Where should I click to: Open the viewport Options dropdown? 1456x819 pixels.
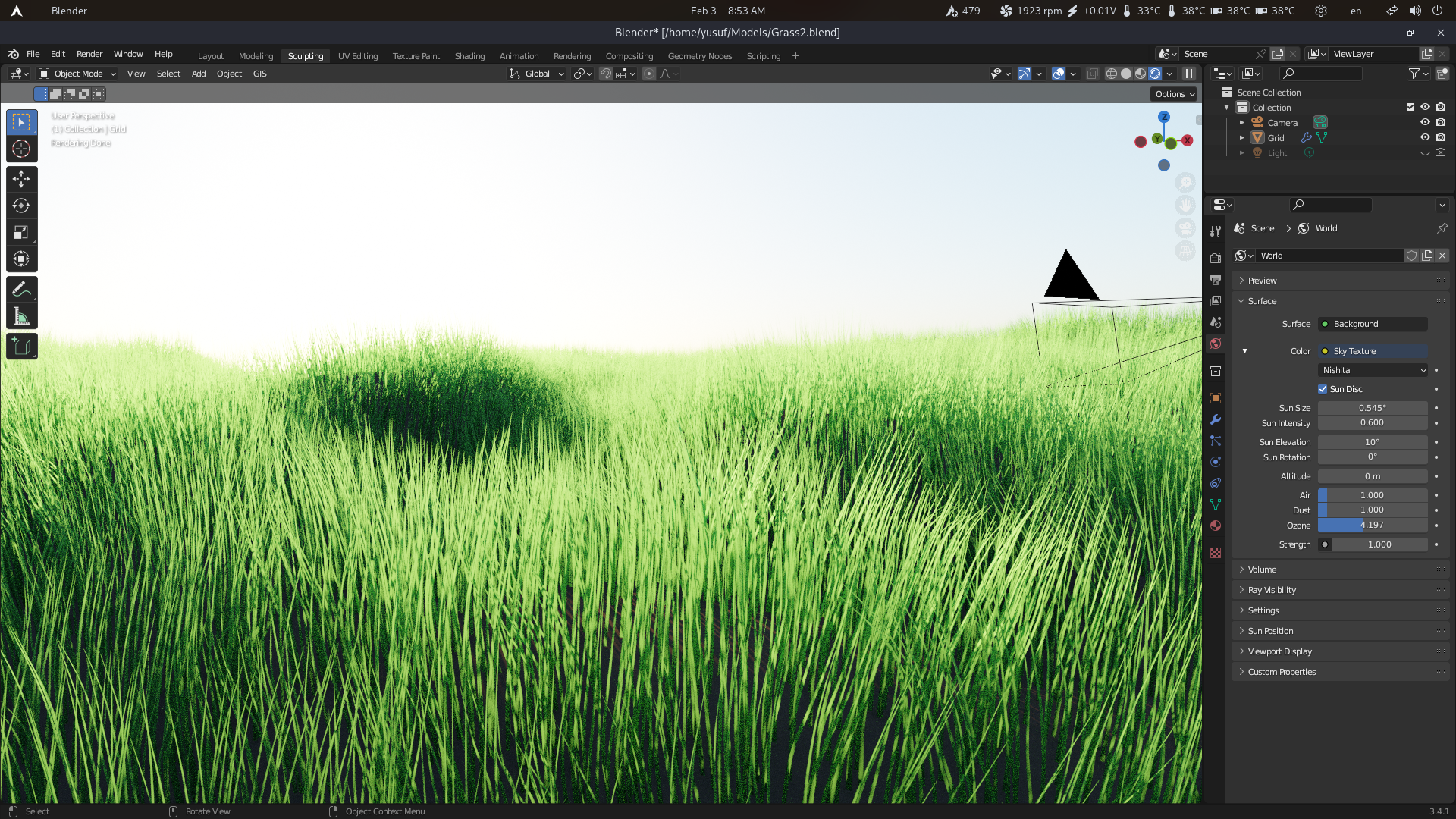(x=1175, y=94)
